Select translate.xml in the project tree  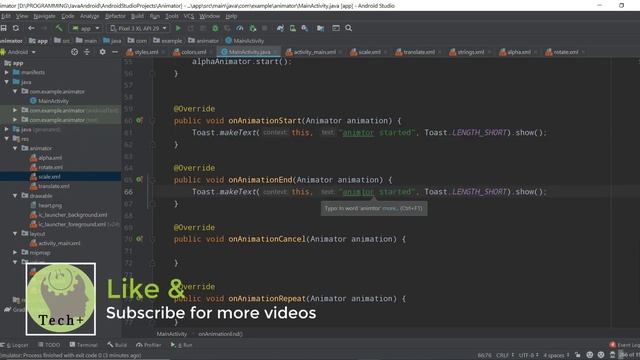50,186
